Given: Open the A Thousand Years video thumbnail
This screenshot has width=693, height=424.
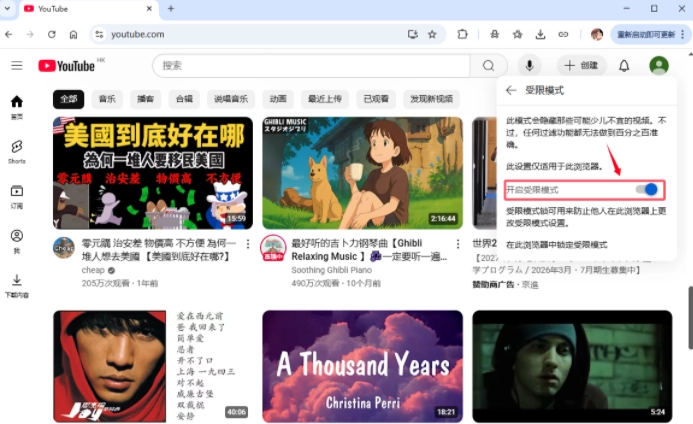Looking at the screenshot, I should pyautogui.click(x=362, y=365).
